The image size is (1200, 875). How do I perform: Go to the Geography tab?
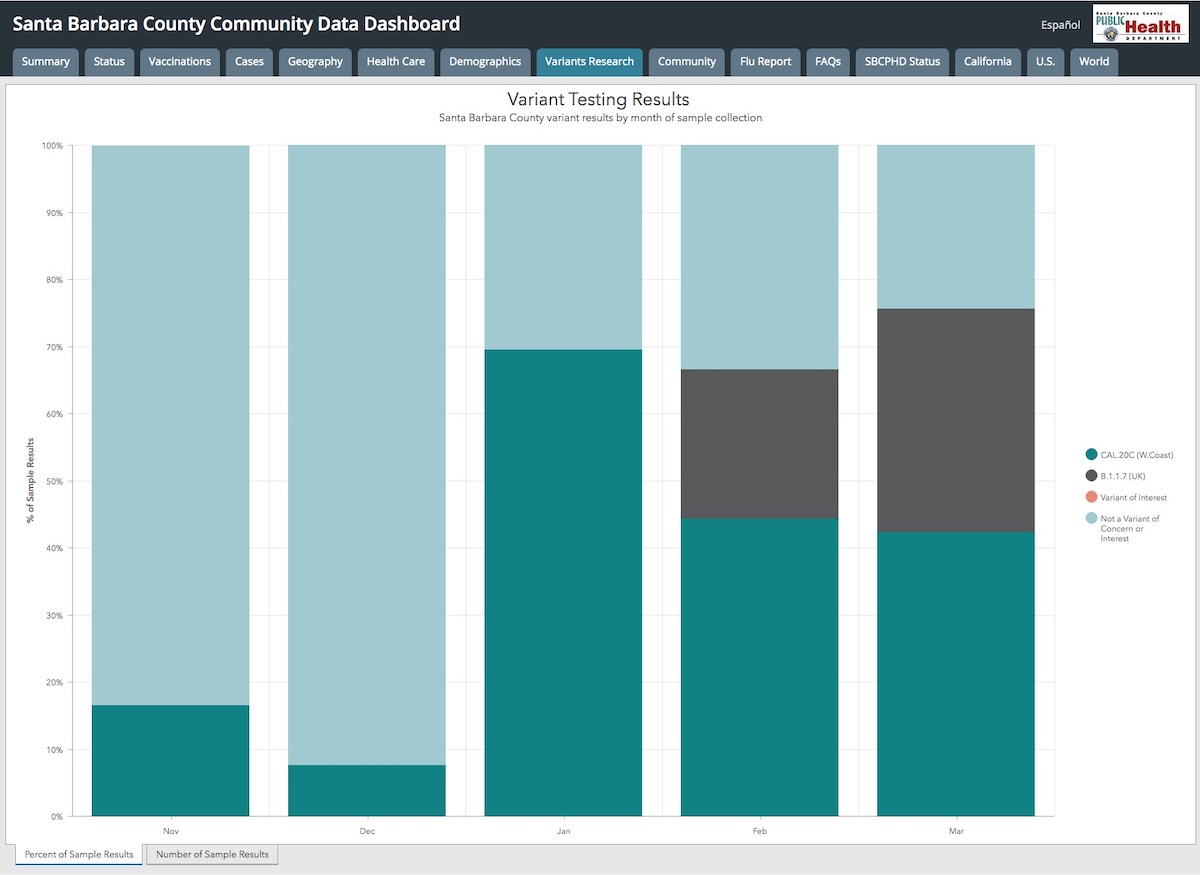(x=315, y=62)
